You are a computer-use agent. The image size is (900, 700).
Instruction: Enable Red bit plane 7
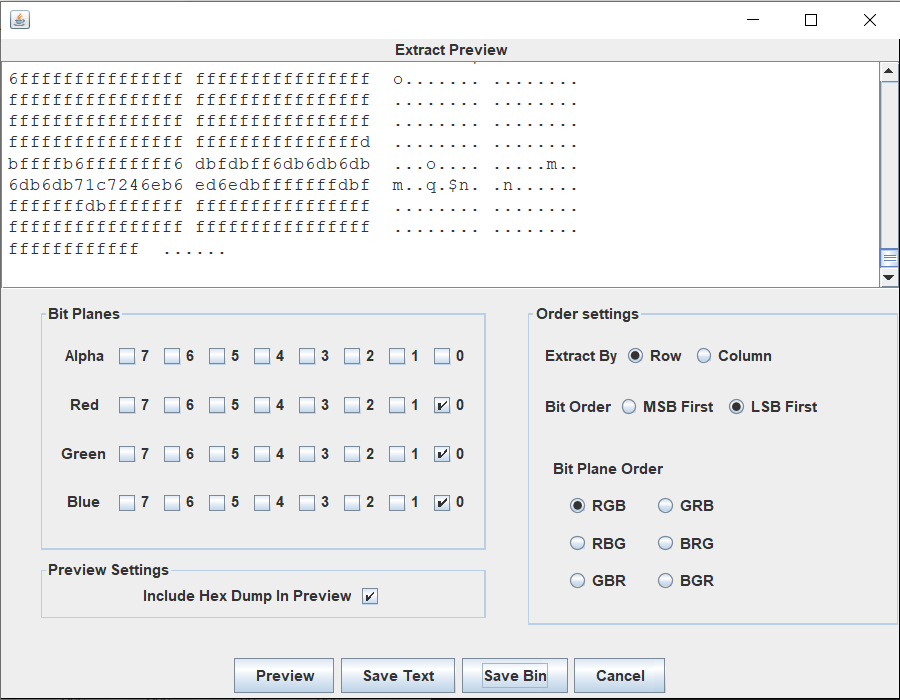coord(127,405)
